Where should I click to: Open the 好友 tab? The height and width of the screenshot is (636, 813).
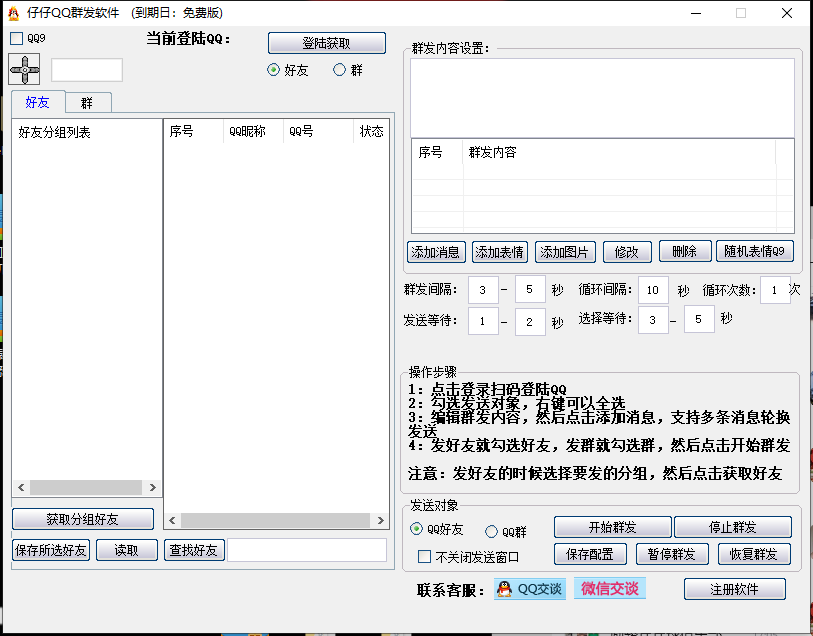38,102
